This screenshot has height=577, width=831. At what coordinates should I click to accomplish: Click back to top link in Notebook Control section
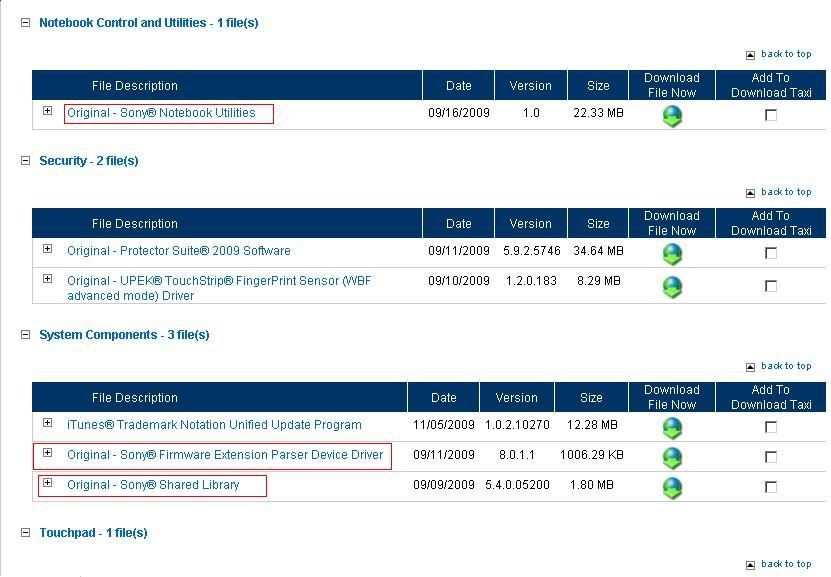click(786, 54)
